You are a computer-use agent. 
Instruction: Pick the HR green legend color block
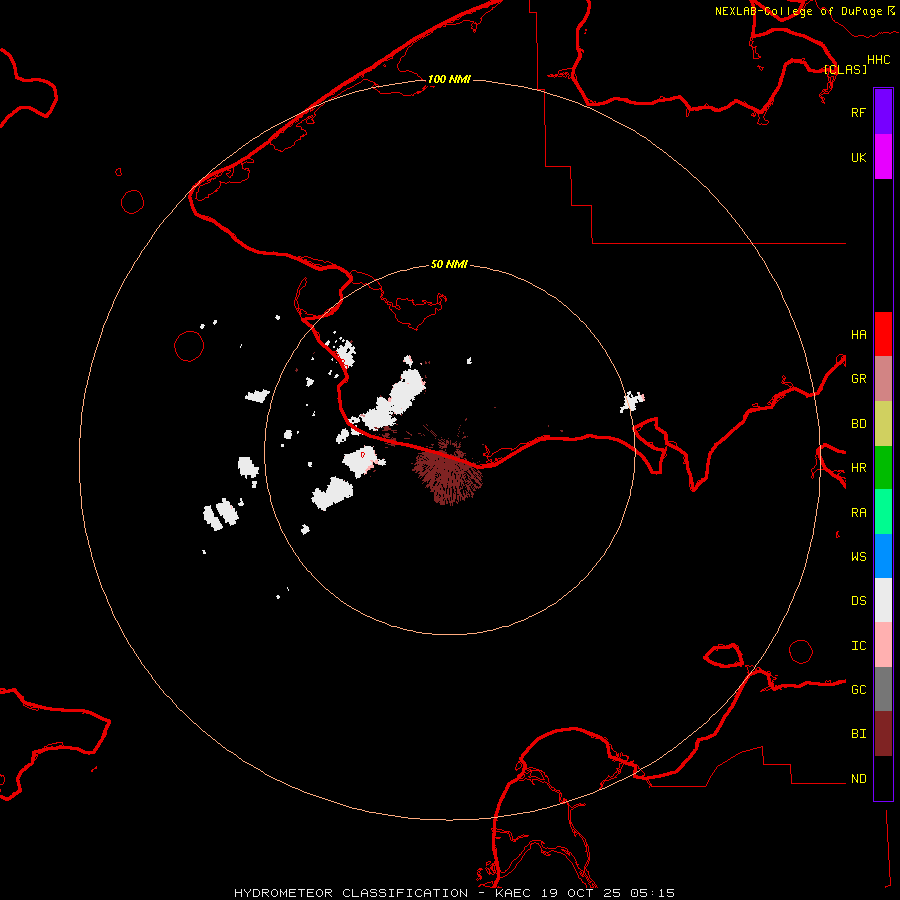pyautogui.click(x=883, y=467)
